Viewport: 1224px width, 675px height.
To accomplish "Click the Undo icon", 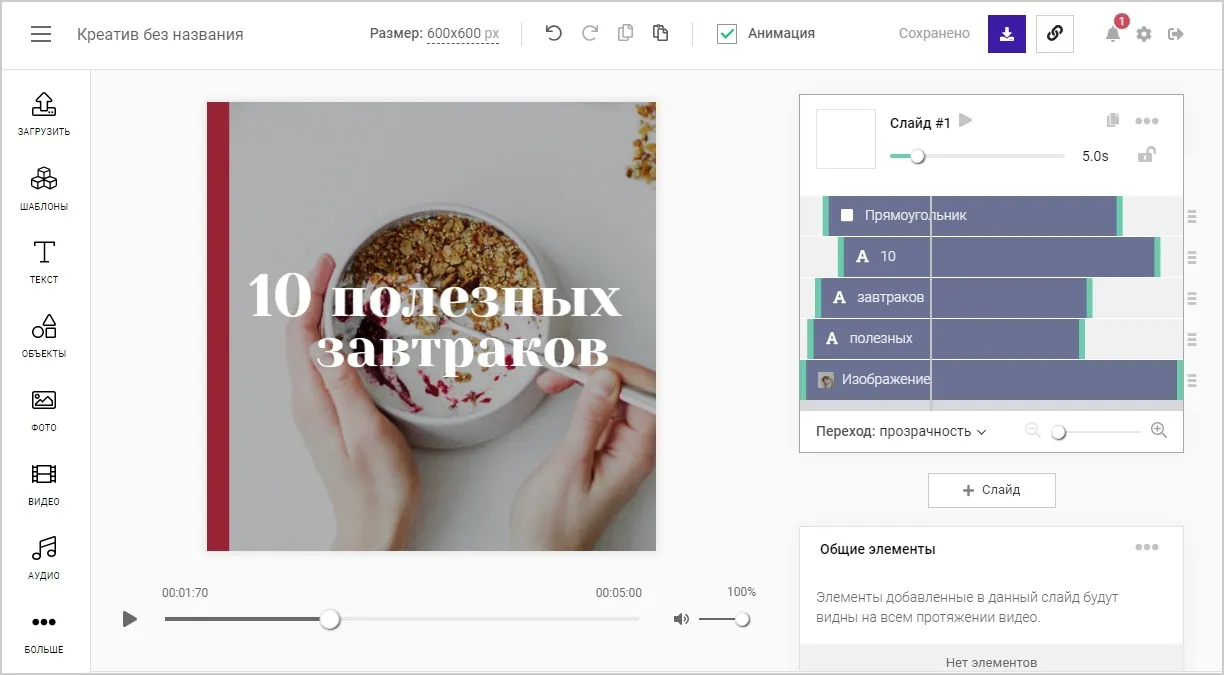I will pos(552,32).
